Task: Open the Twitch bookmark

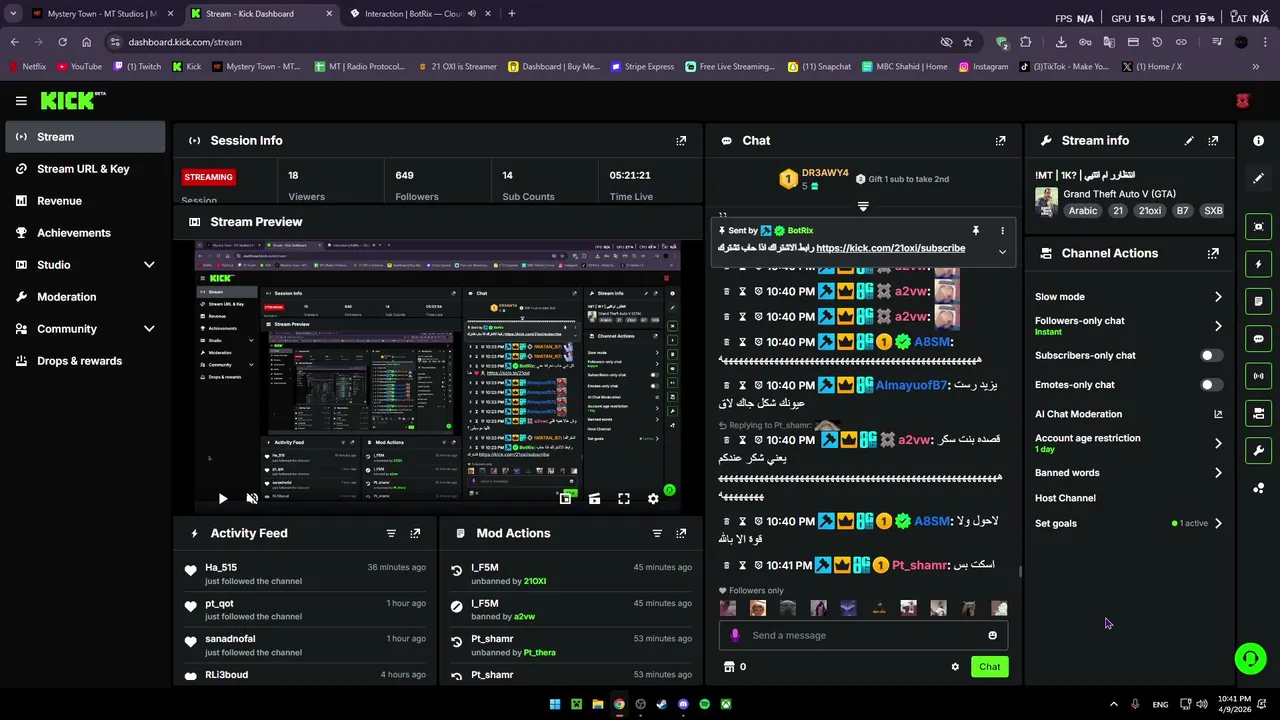Action: (x=137, y=67)
